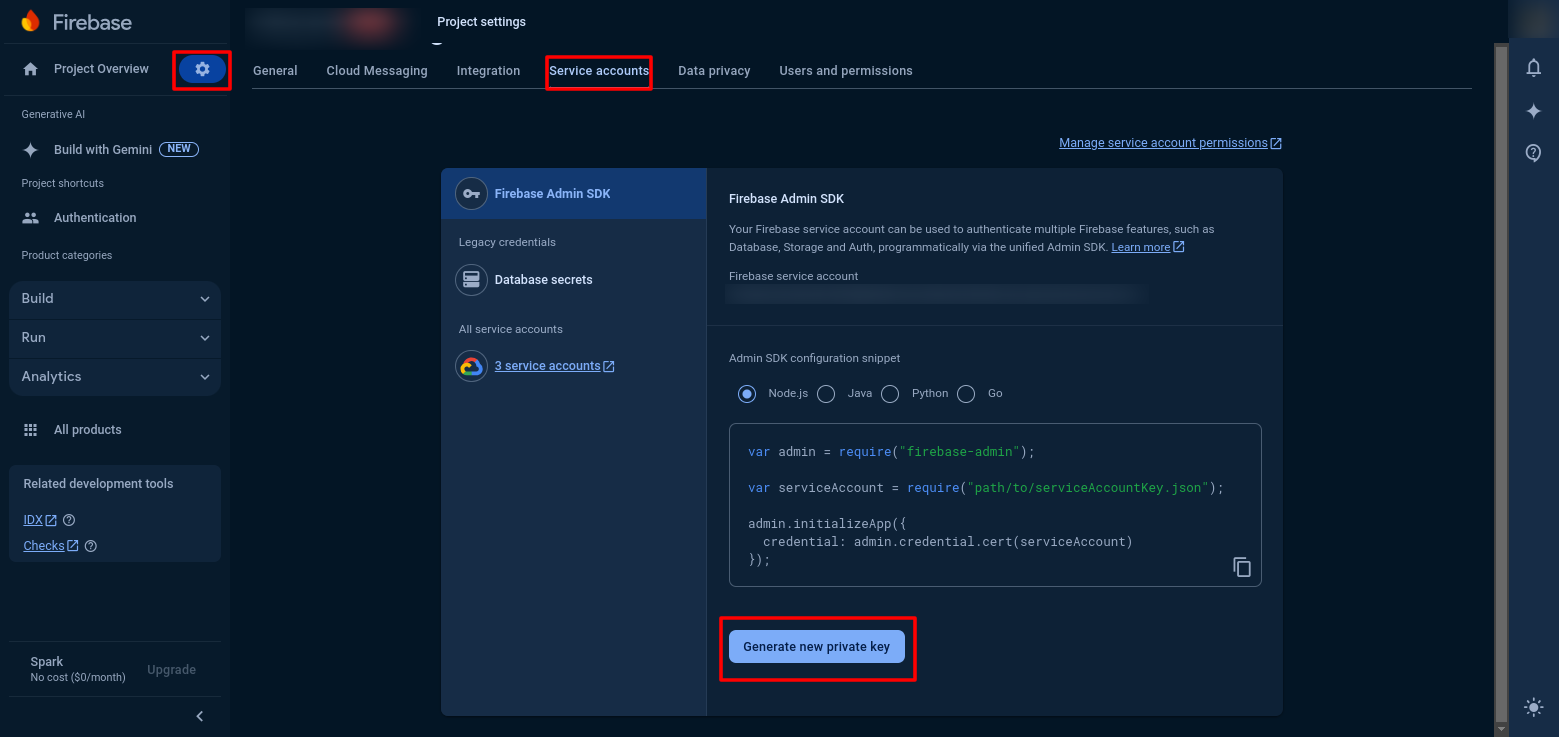
Task: Open Build with Gemini item
Action: (103, 149)
